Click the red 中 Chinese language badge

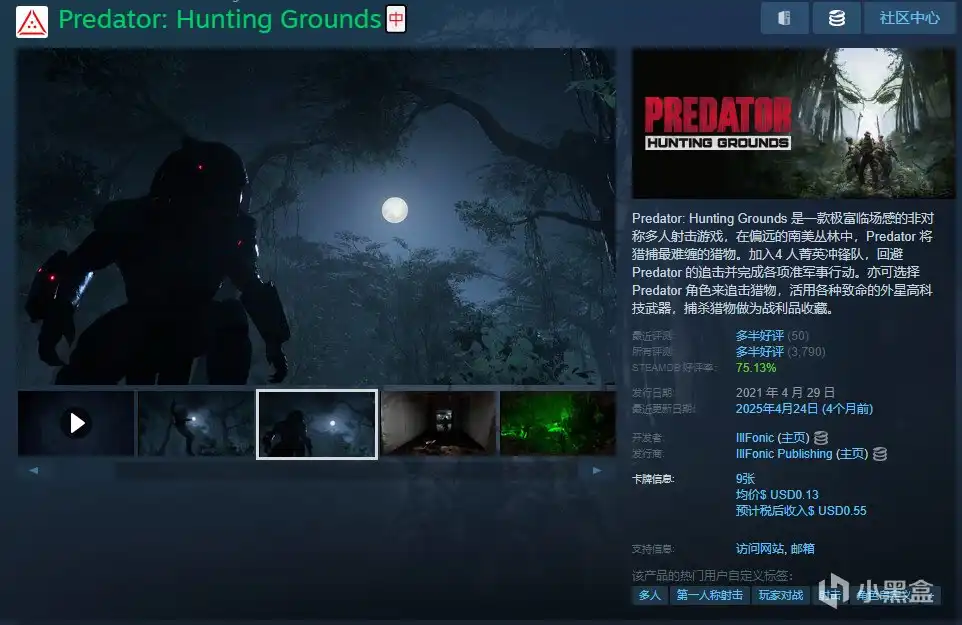[396, 19]
